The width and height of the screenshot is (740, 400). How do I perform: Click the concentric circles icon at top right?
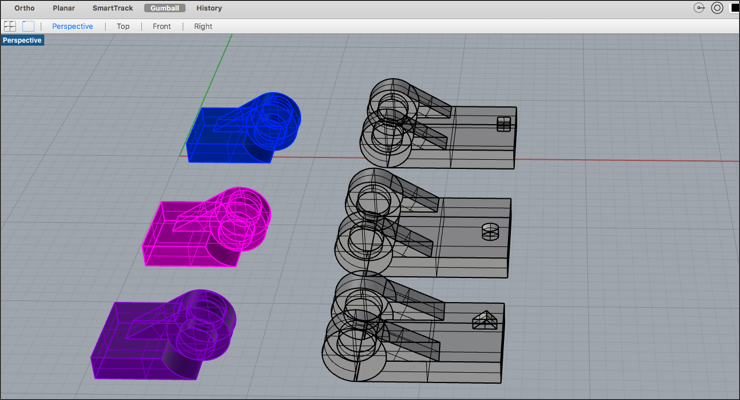pos(717,8)
